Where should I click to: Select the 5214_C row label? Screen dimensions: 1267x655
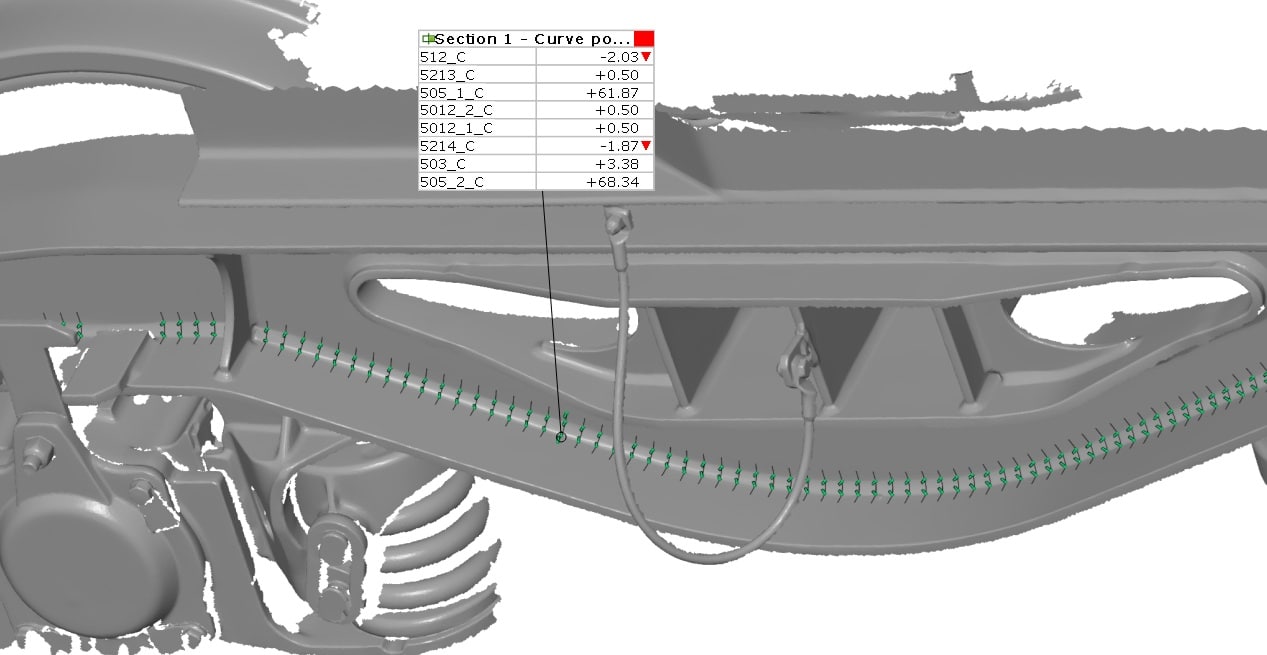(x=447, y=146)
